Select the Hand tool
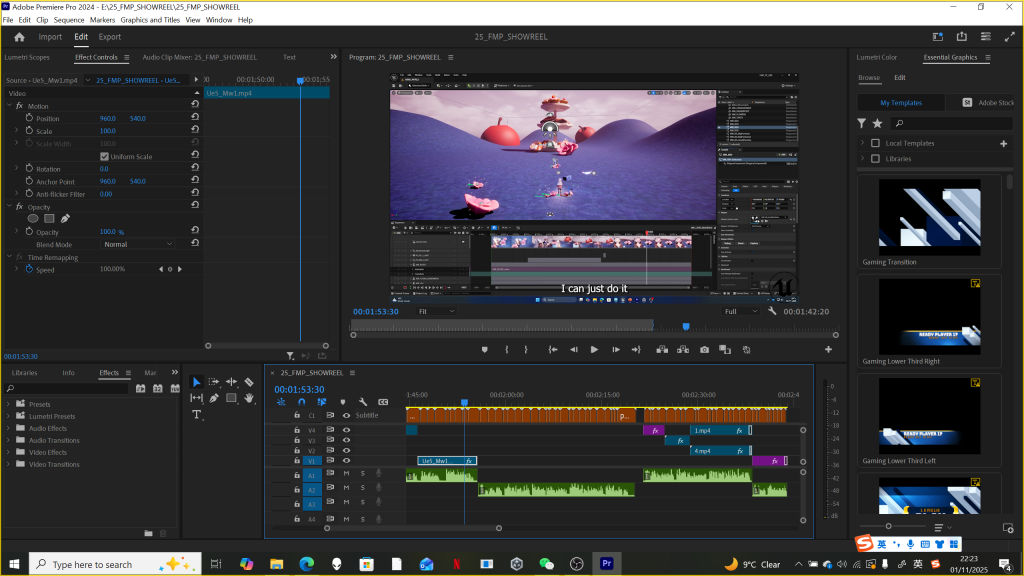The width and height of the screenshot is (1024, 576). click(x=249, y=398)
